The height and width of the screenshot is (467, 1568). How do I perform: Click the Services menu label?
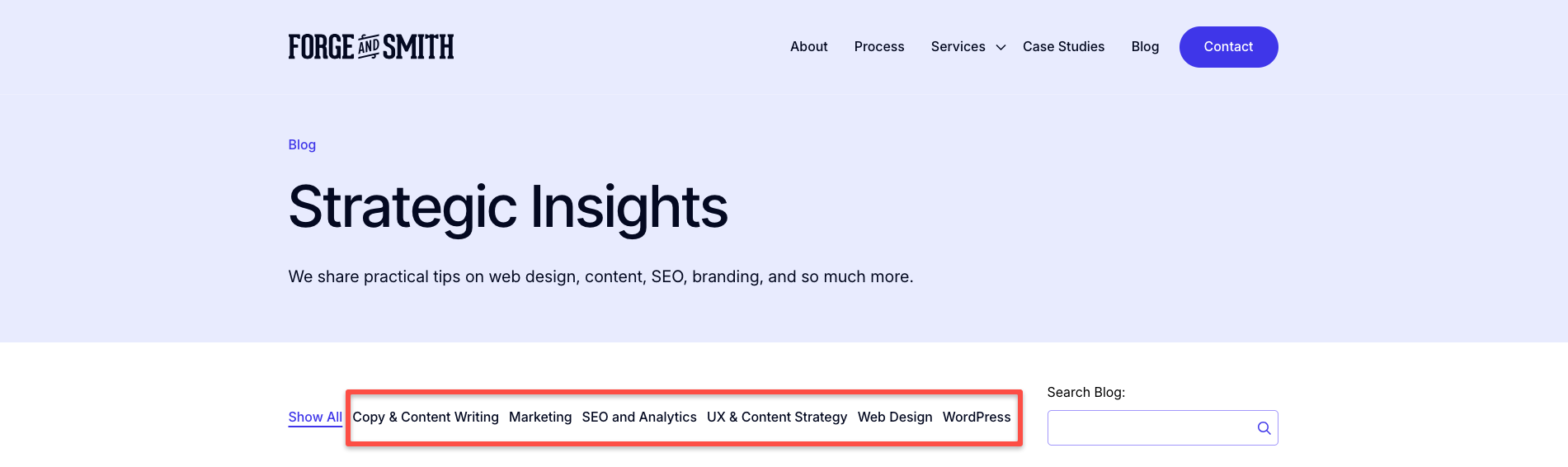tap(958, 47)
